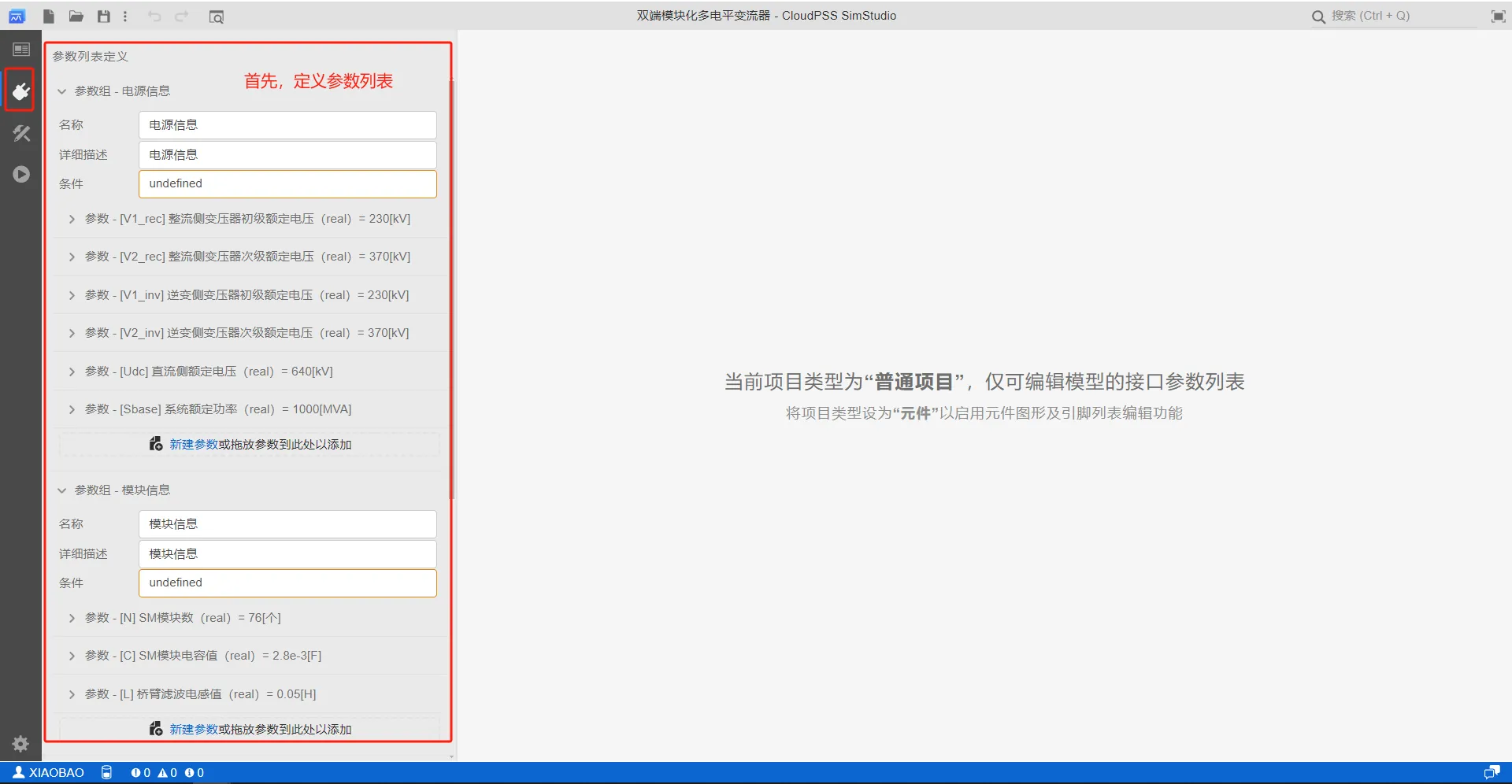Screen dimensions: 1512x784
Task: Edit the 详细描述 field of 电源信息 group
Action: (x=287, y=155)
